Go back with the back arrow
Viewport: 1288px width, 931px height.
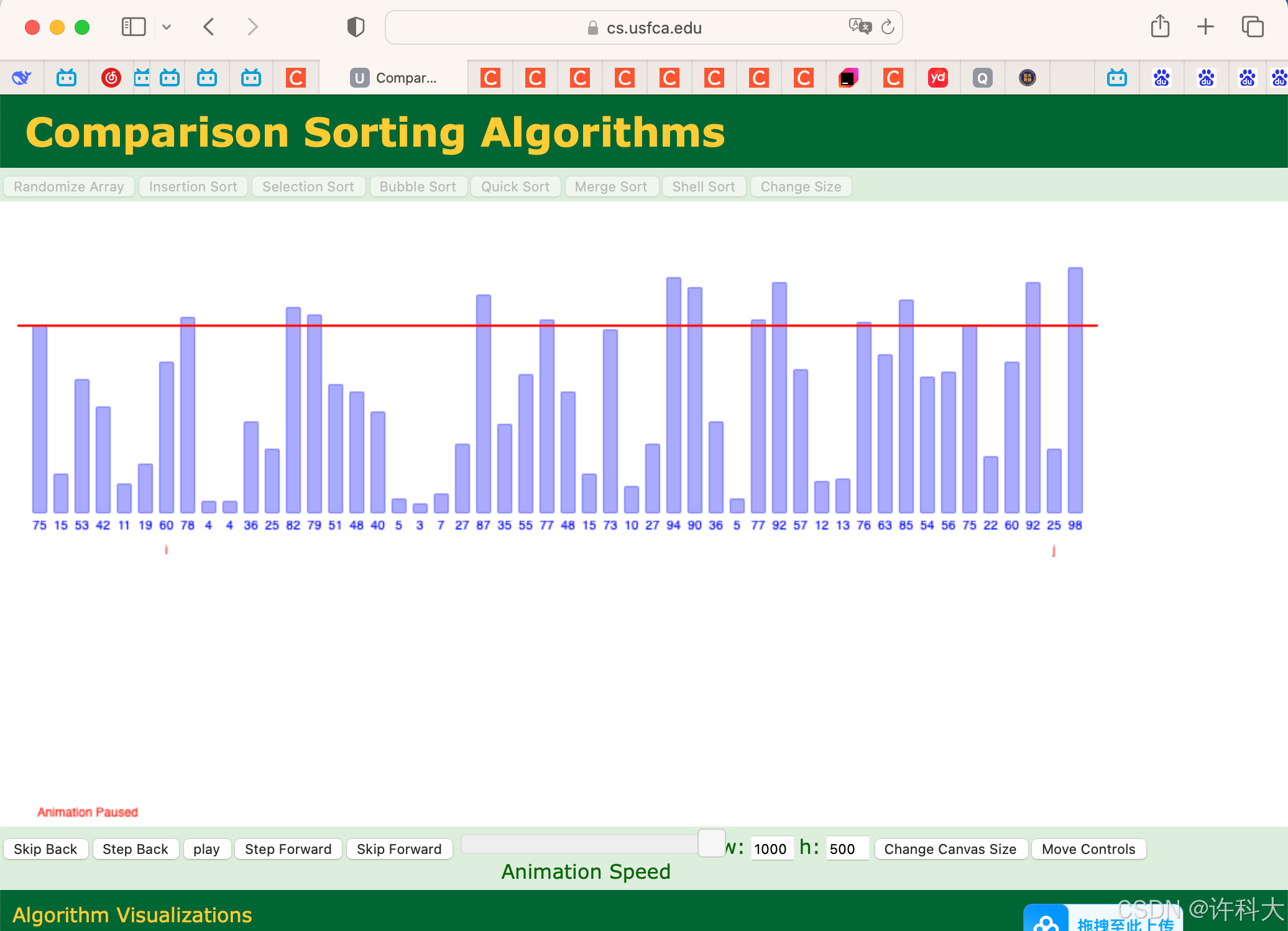click(209, 27)
